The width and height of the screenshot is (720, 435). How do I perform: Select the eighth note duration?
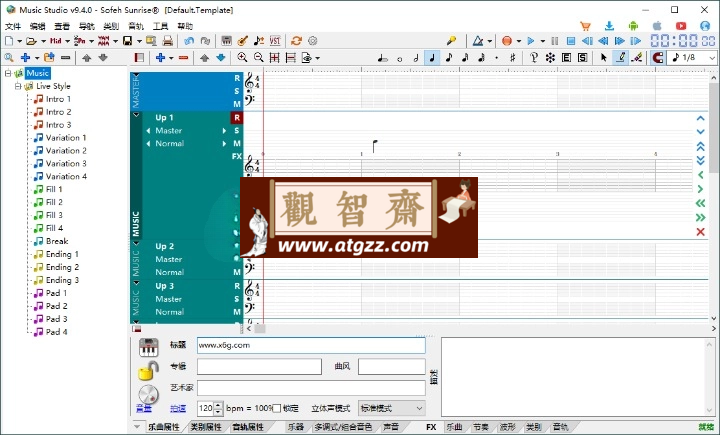[449, 58]
